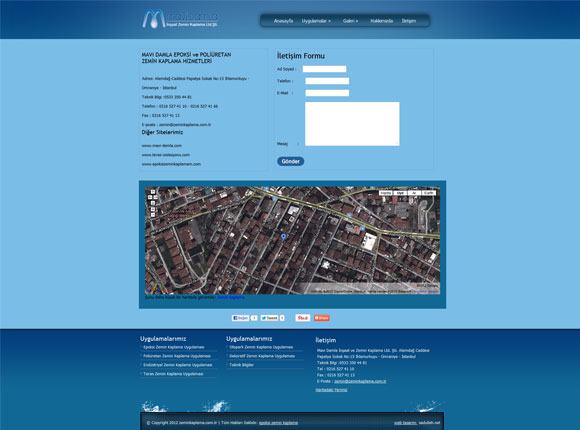This screenshot has width=580, height=430.
Task: Click the Mavi Damla logo
Action: coord(180,19)
